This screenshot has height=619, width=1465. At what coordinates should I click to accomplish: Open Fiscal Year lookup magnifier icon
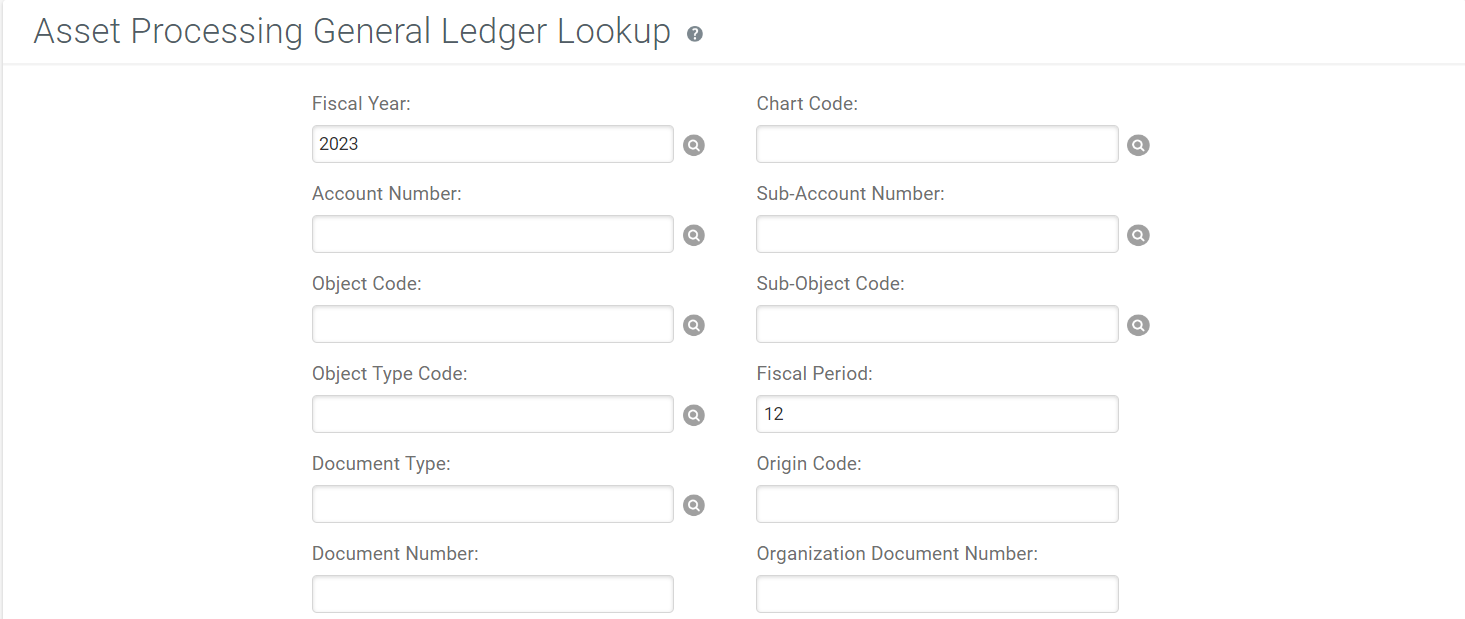point(694,145)
